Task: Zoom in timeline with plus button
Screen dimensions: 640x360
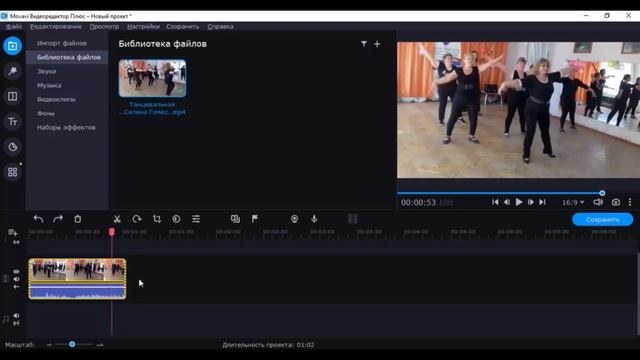Action: point(100,345)
